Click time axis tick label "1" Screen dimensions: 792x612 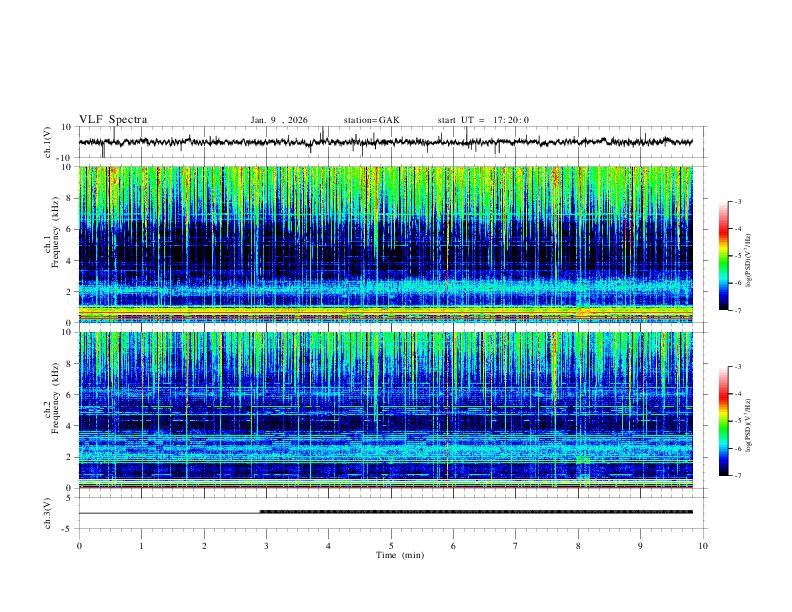pyautogui.click(x=141, y=546)
